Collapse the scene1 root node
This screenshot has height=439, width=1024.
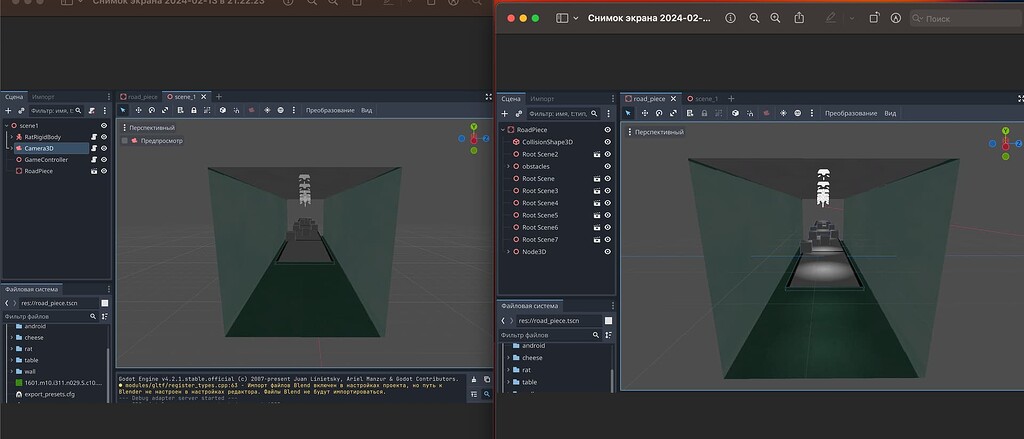tap(7, 125)
